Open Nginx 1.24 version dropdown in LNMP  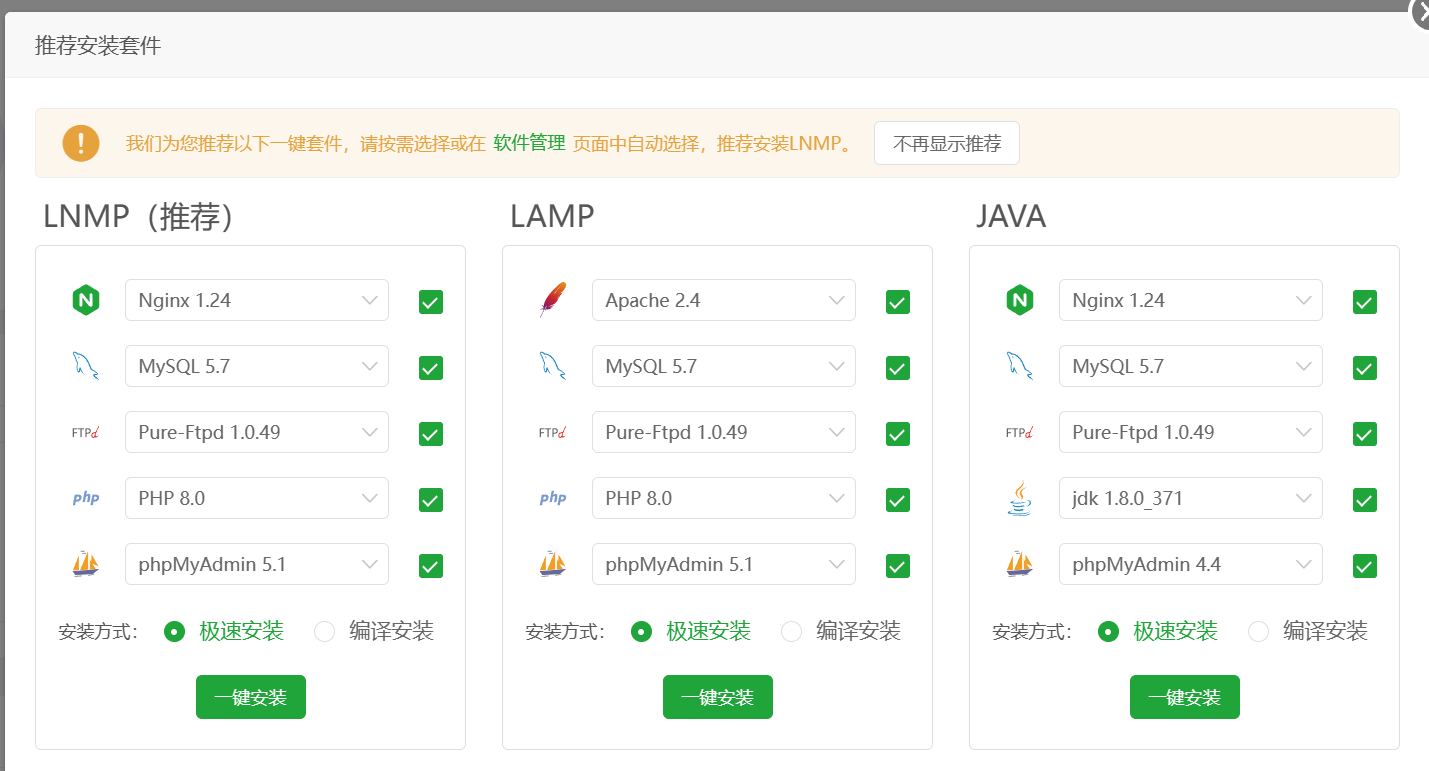[257, 300]
